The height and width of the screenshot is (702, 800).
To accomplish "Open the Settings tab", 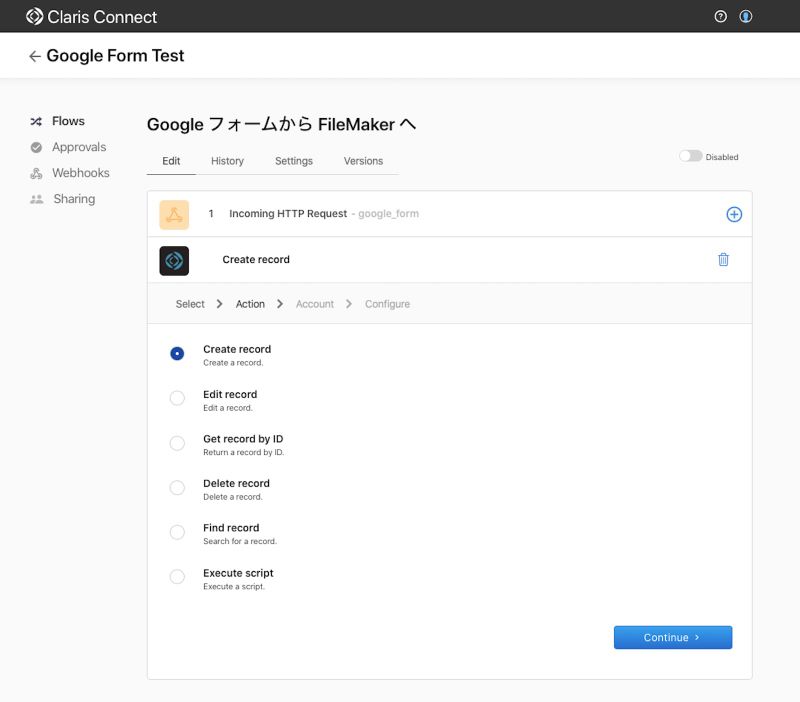I will 294,161.
